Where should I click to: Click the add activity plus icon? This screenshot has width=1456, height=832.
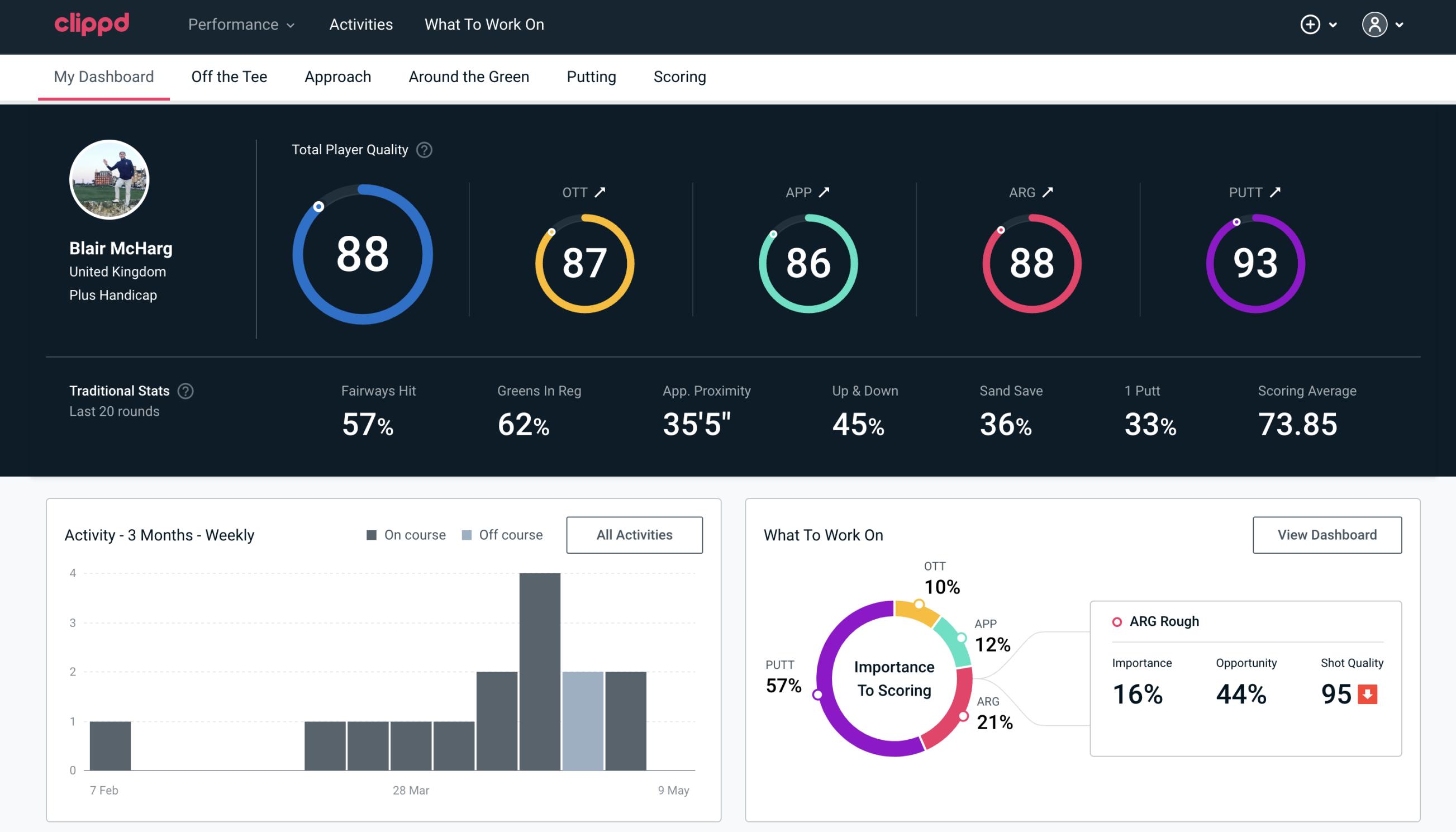(x=1312, y=25)
